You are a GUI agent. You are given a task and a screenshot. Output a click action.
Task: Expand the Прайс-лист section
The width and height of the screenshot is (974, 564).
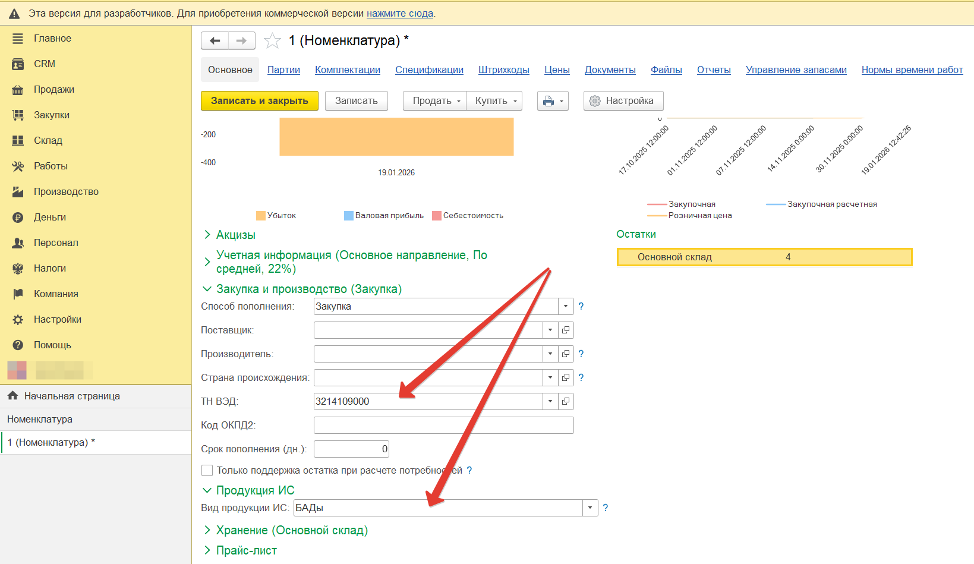[246, 551]
